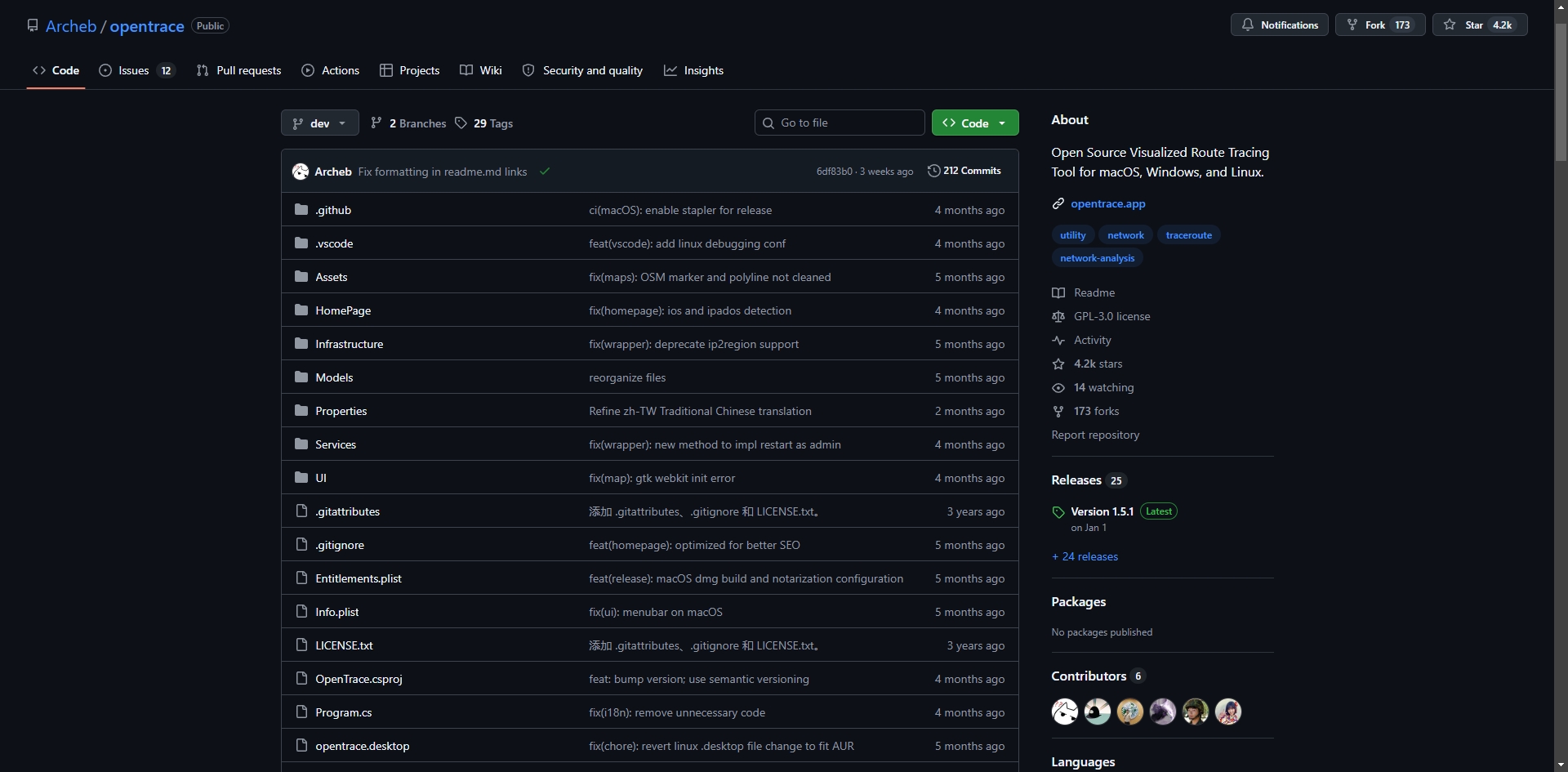The width and height of the screenshot is (1568, 772).
Task: Open the Code tab
Action: point(56,70)
